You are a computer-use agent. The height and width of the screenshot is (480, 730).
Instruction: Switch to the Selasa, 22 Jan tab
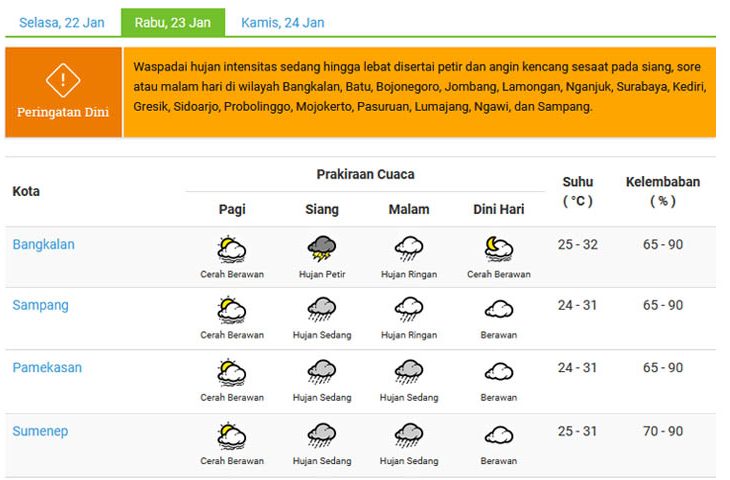[x=62, y=22]
